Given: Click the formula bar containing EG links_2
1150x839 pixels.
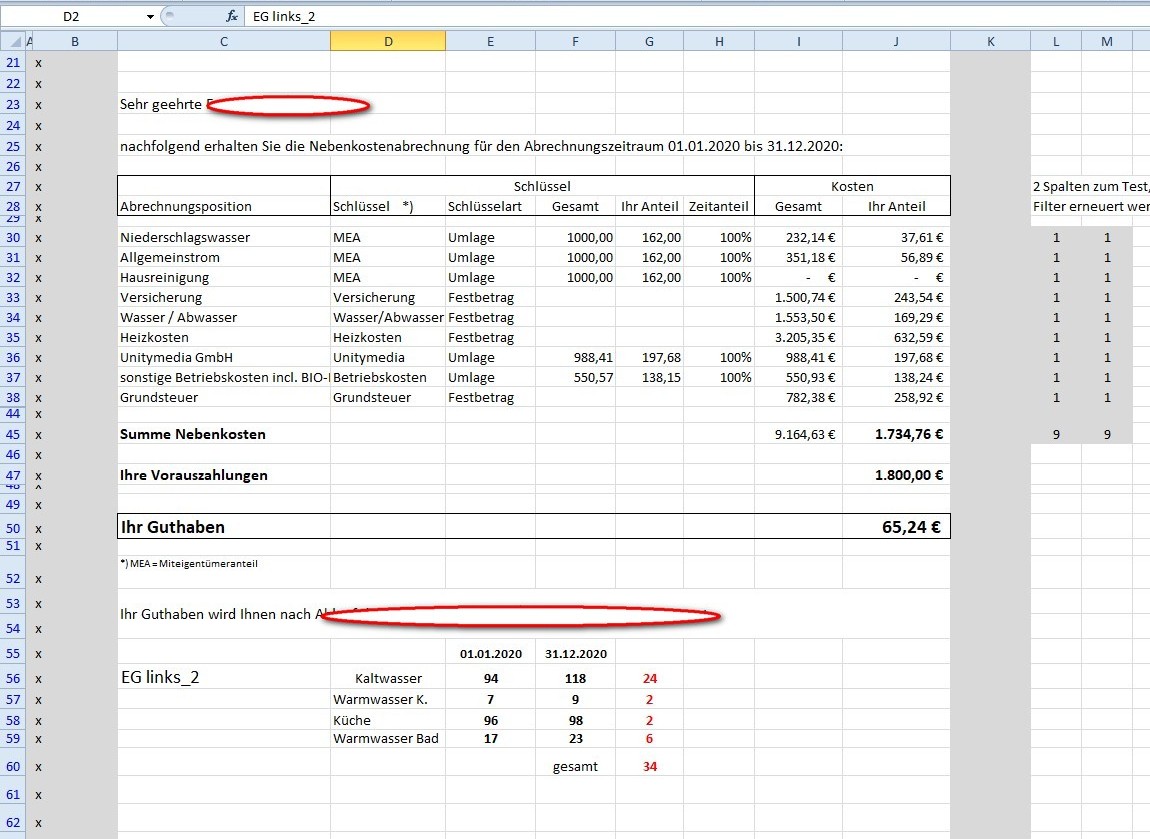Looking at the screenshot, I should pyautogui.click(x=697, y=16).
